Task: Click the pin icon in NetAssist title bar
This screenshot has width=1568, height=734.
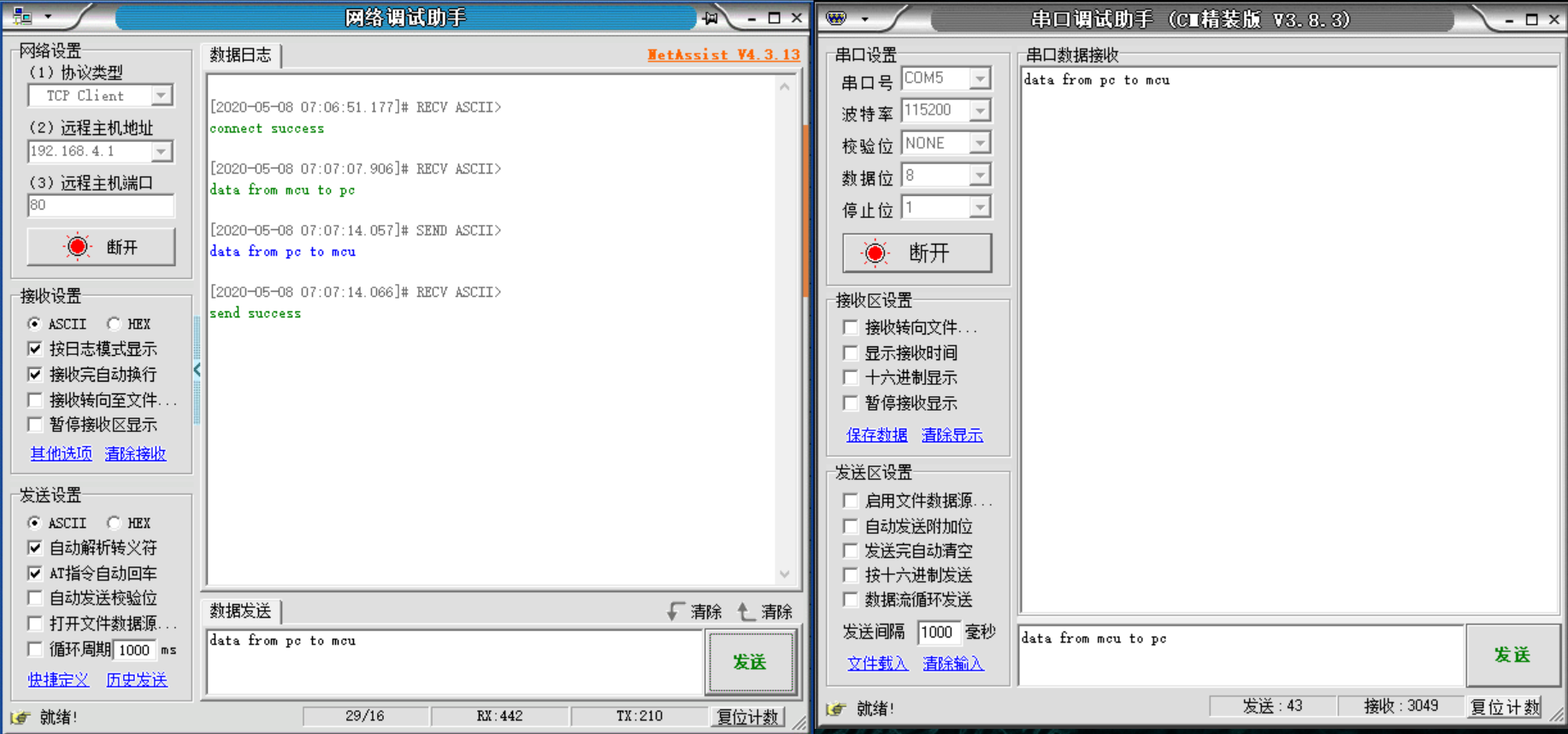Action: point(710,18)
